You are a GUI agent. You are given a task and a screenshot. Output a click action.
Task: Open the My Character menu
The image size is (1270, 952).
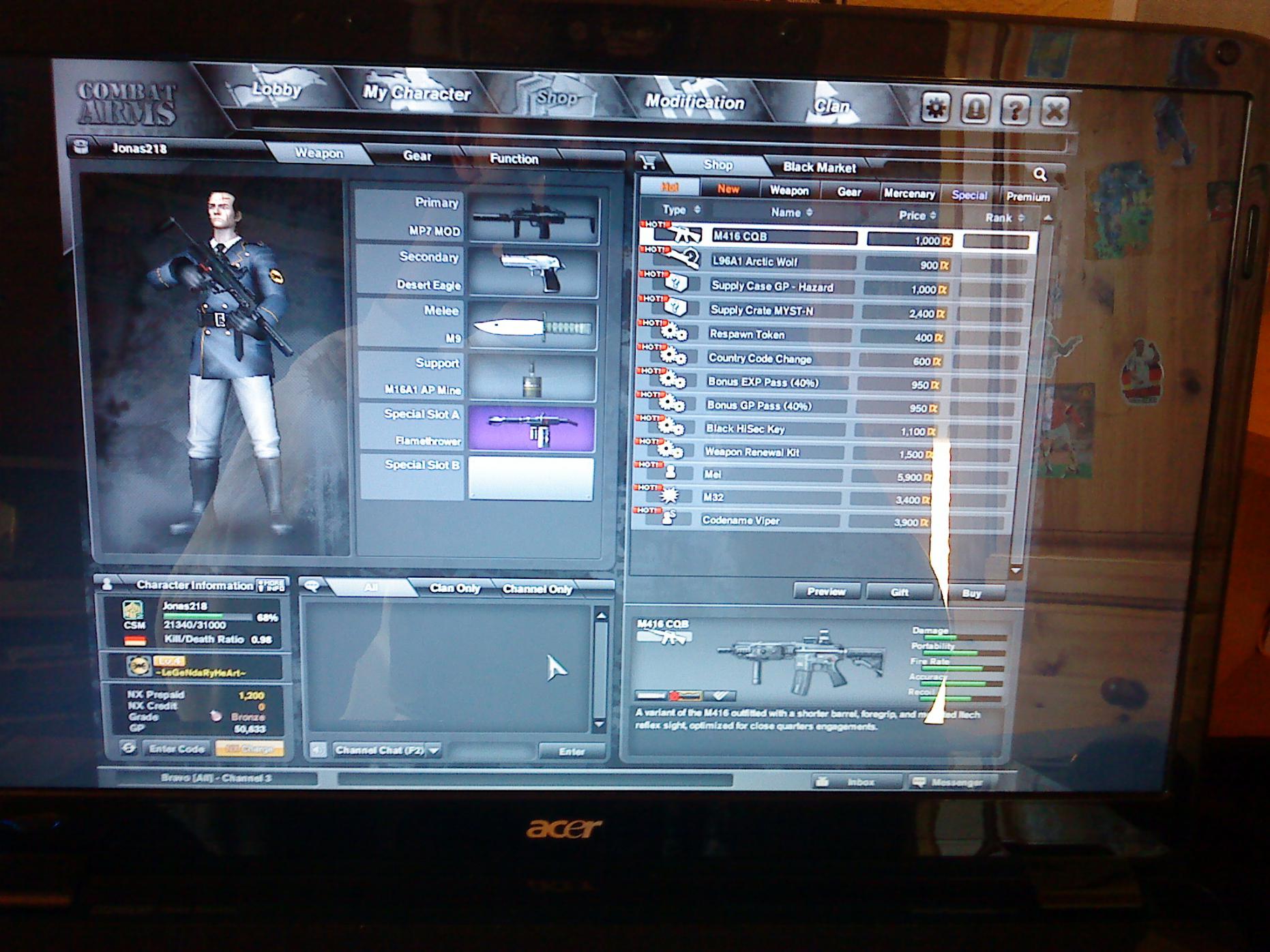pos(417,93)
